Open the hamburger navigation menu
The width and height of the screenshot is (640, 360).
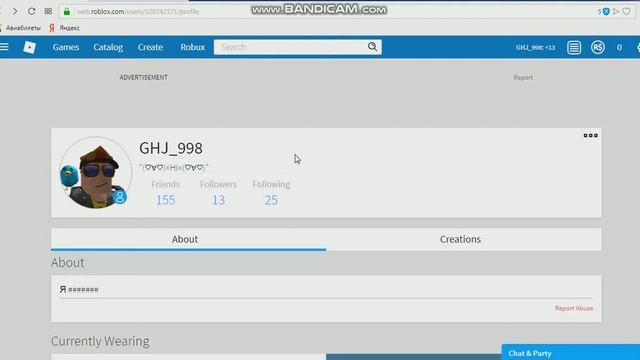(4, 47)
